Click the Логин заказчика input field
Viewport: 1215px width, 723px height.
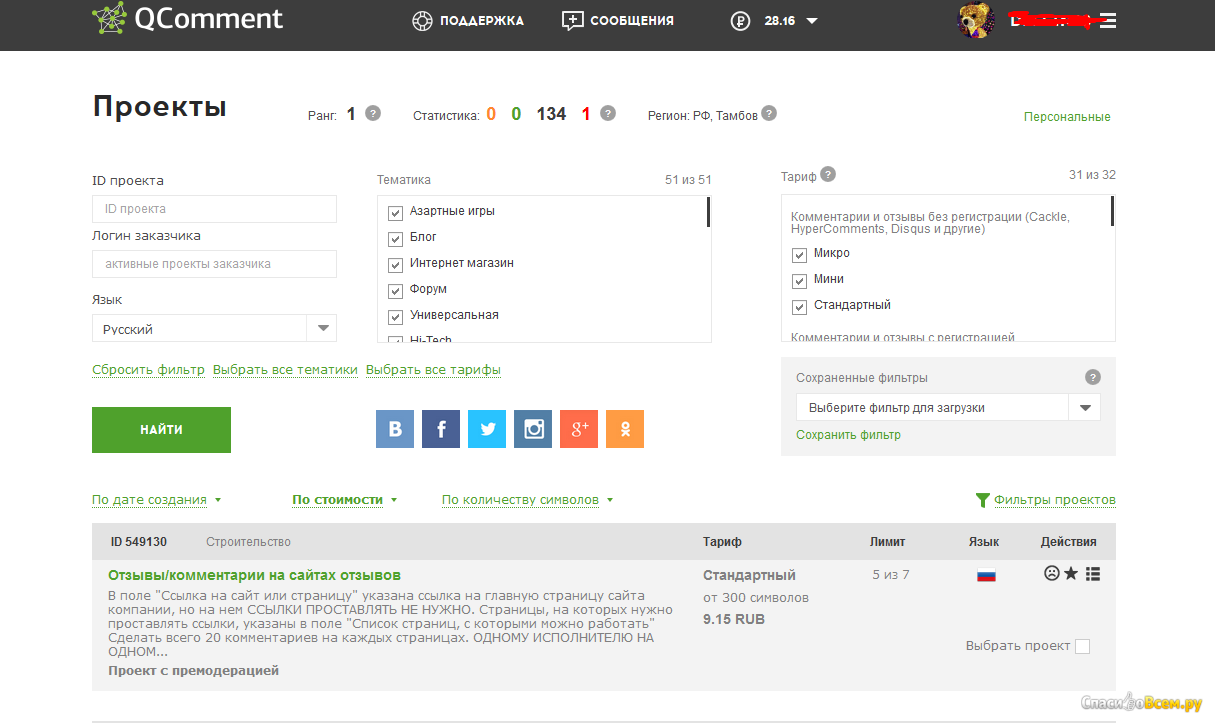214,264
